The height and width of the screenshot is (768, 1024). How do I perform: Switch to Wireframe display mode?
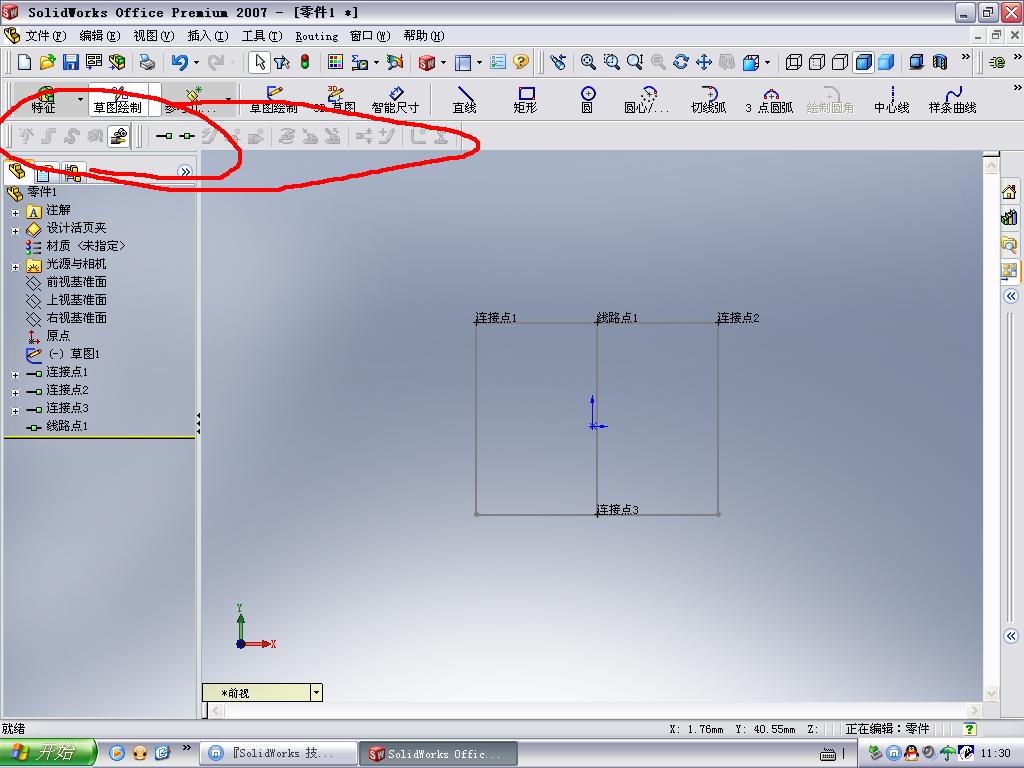point(793,62)
